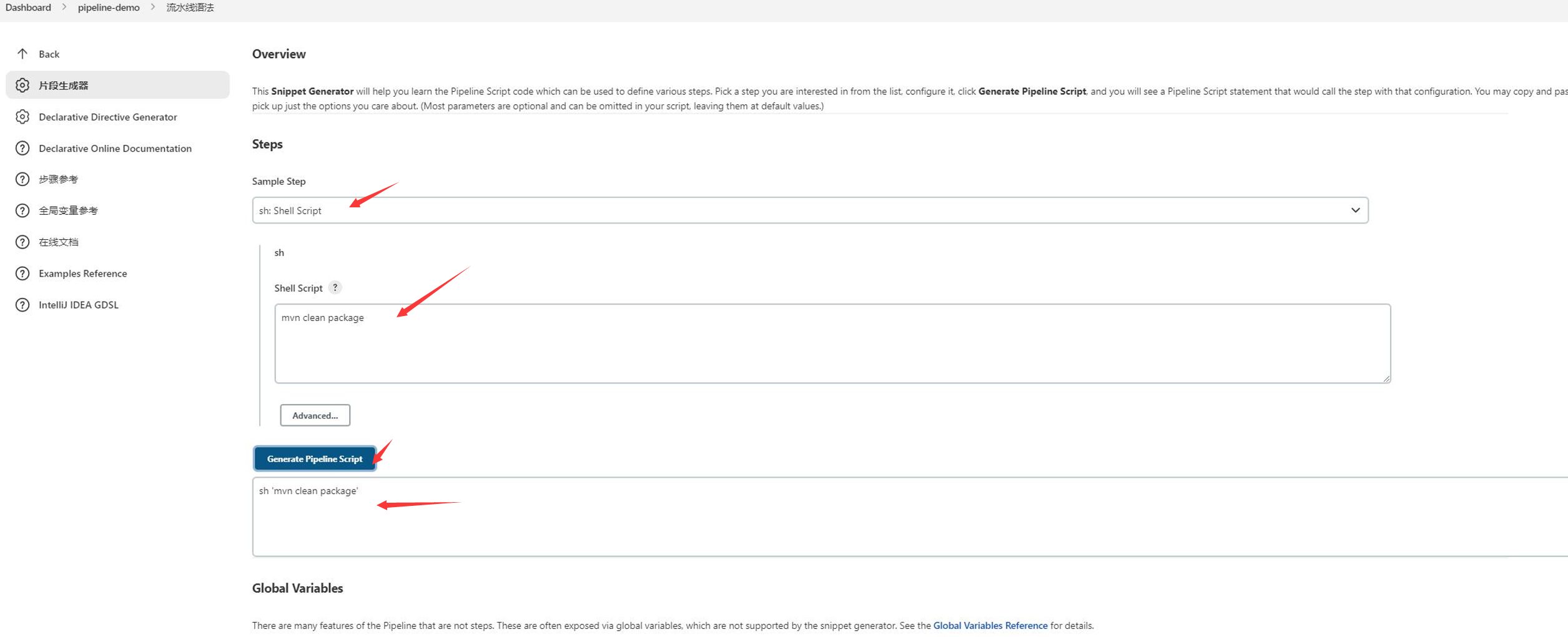Follow the Global Variables Reference link
This screenshot has width=1568, height=637.
tap(990, 625)
